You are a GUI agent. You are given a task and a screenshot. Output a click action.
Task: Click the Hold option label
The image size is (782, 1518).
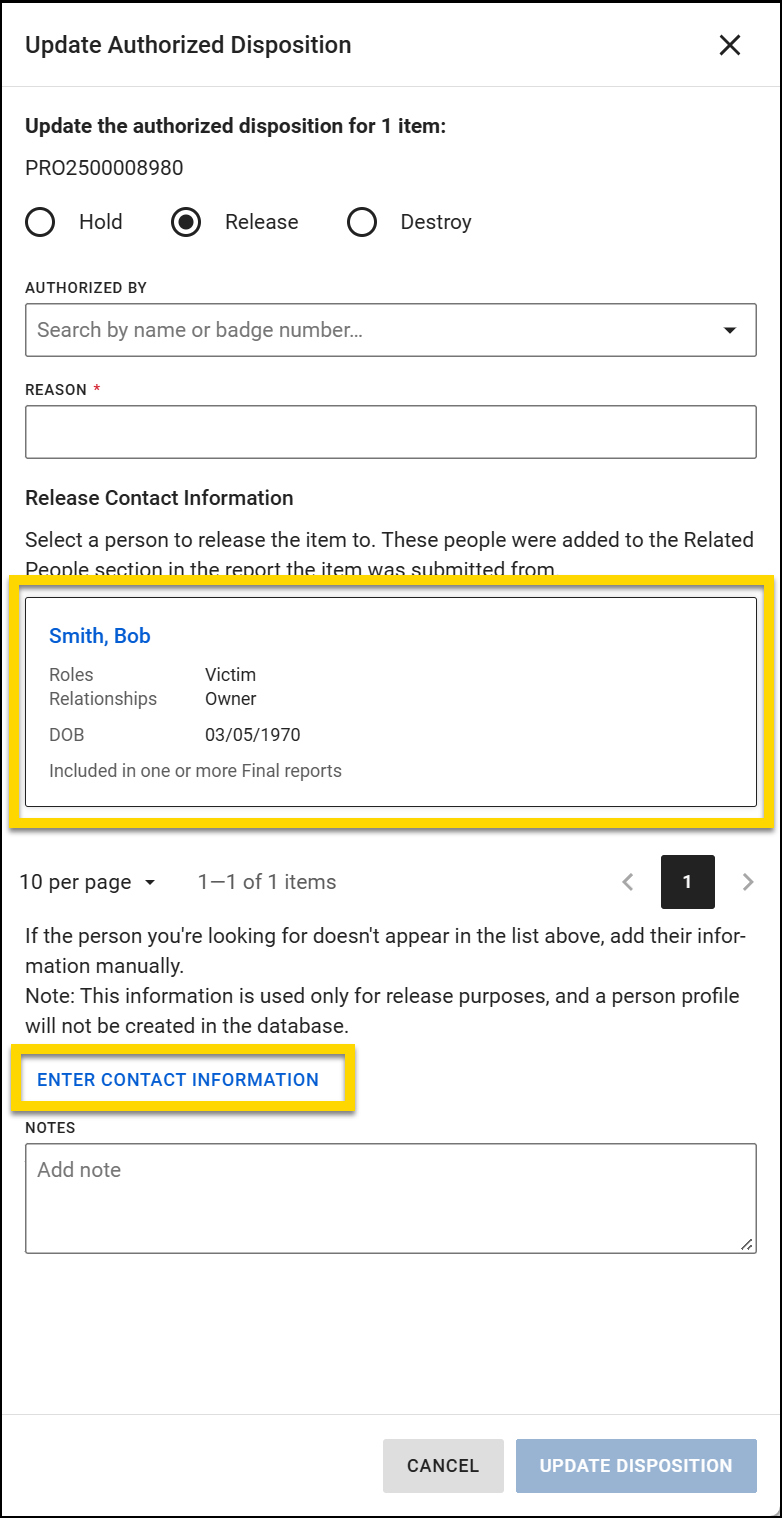(x=101, y=222)
